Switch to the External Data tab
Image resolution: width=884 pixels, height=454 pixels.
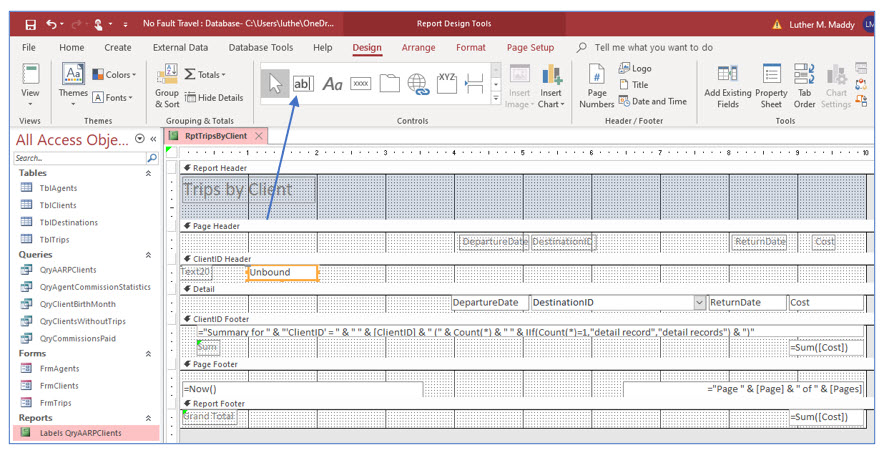click(180, 47)
